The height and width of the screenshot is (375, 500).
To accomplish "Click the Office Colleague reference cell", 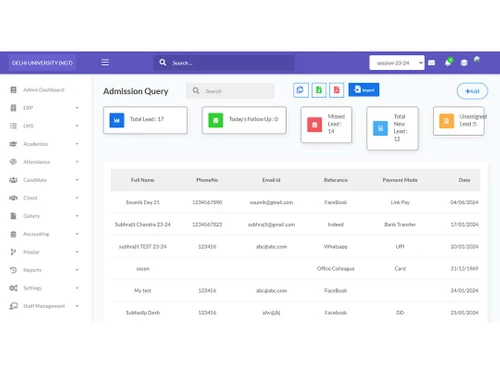I will (336, 268).
